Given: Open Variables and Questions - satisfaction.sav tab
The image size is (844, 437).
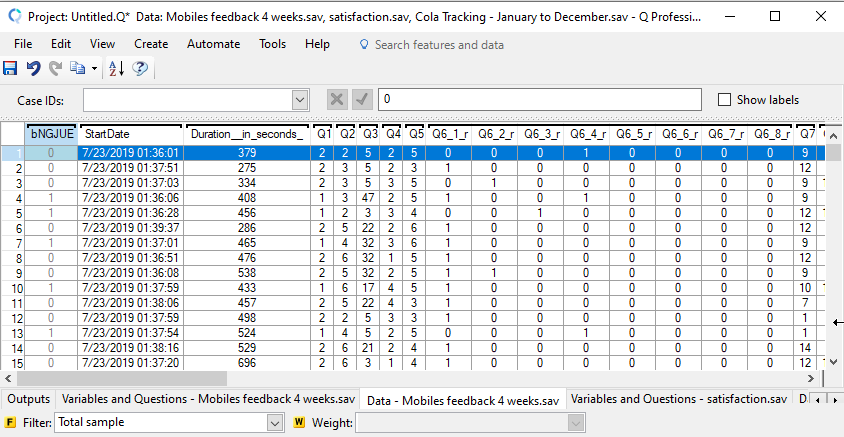Looking at the screenshot, I should point(679,399).
